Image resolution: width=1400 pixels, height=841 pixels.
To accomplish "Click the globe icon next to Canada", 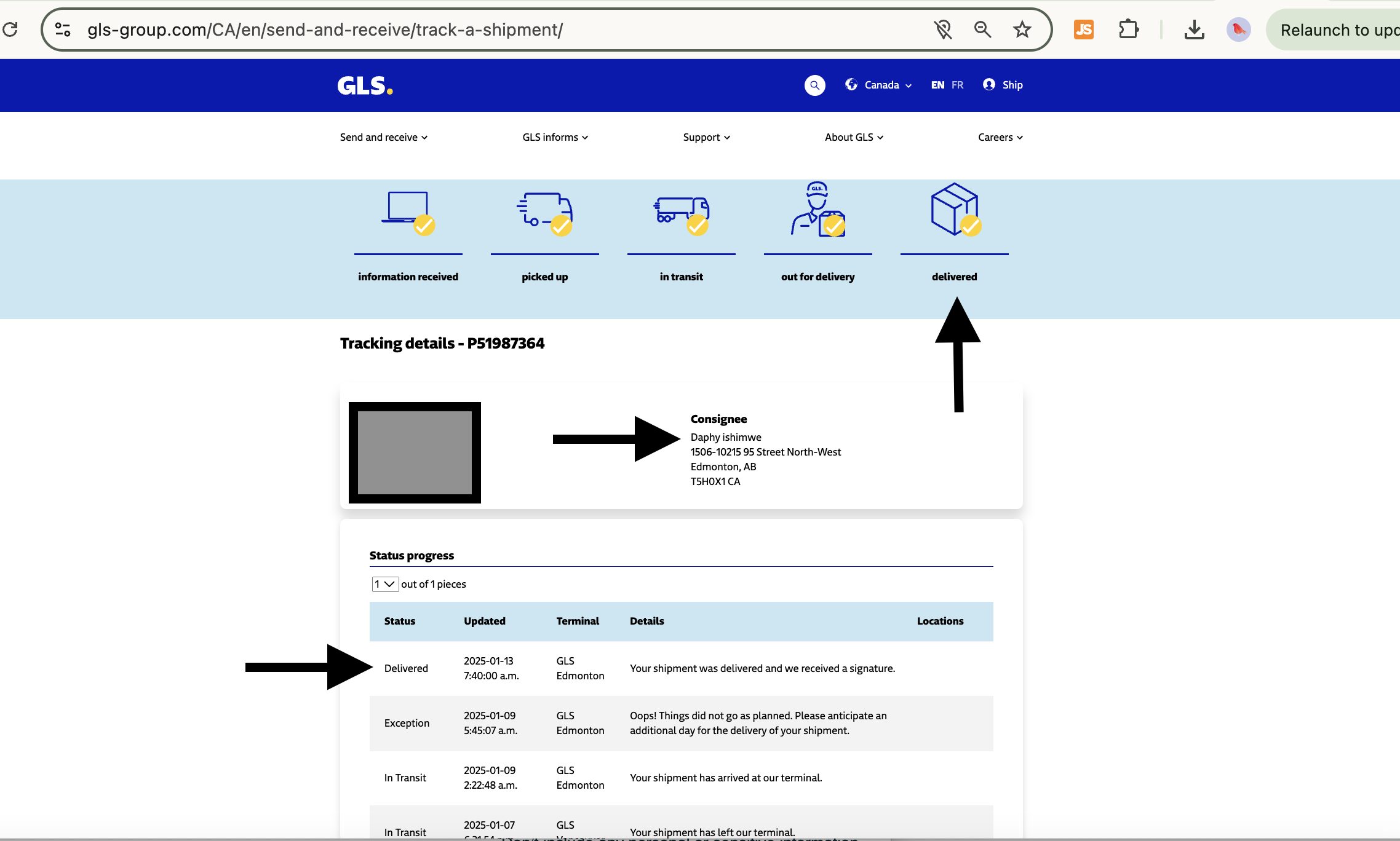I will click(851, 84).
